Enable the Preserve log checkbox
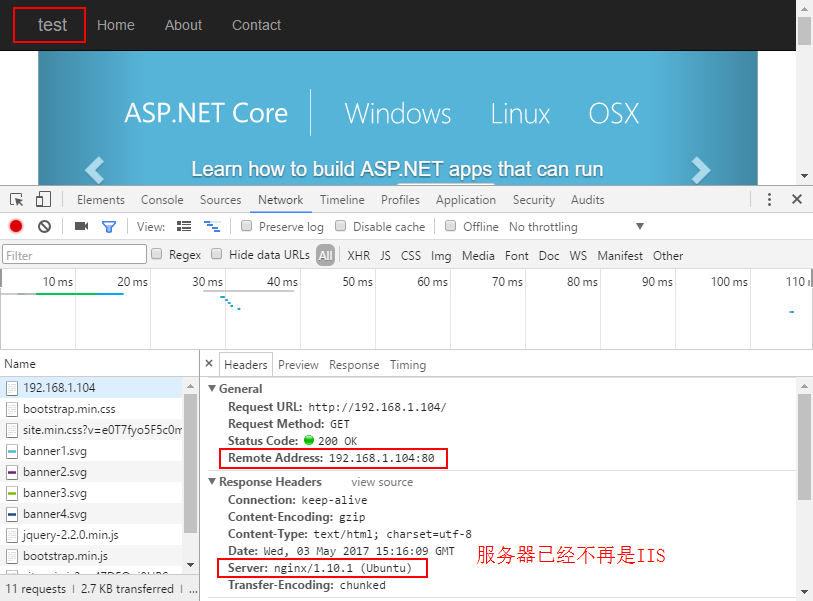This screenshot has width=813, height=601. 247,226
